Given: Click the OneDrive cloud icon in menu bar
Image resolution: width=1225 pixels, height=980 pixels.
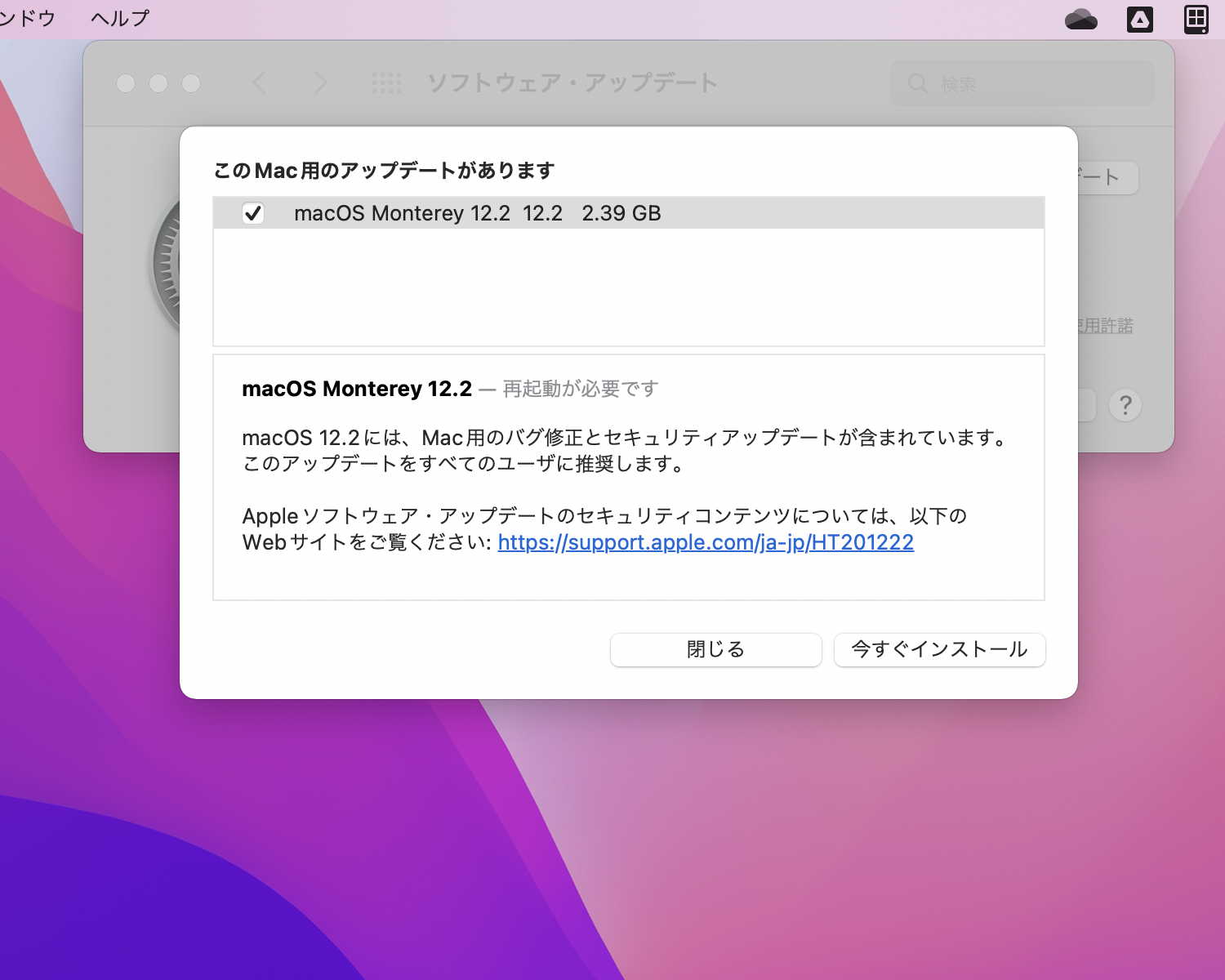Looking at the screenshot, I should 1082,18.
